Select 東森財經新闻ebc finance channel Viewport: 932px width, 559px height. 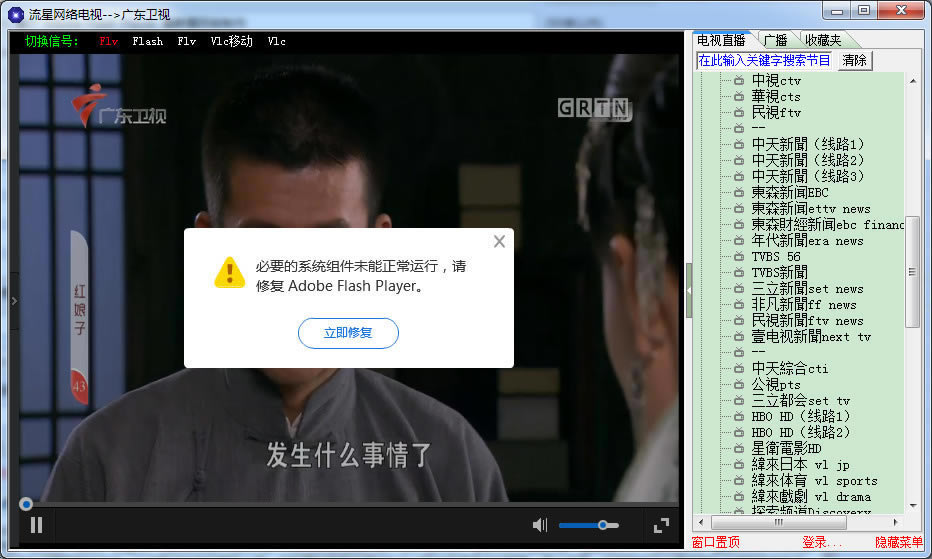[x=827, y=225]
